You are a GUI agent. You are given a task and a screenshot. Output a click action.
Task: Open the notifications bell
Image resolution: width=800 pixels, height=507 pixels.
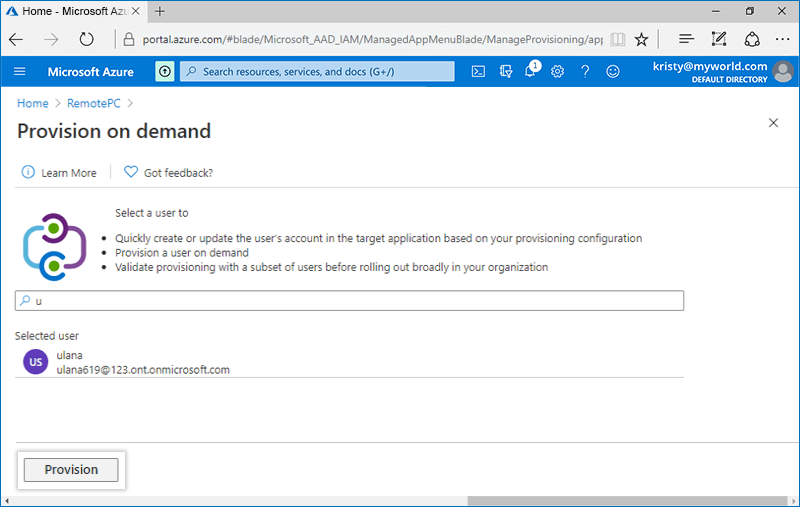tap(531, 72)
